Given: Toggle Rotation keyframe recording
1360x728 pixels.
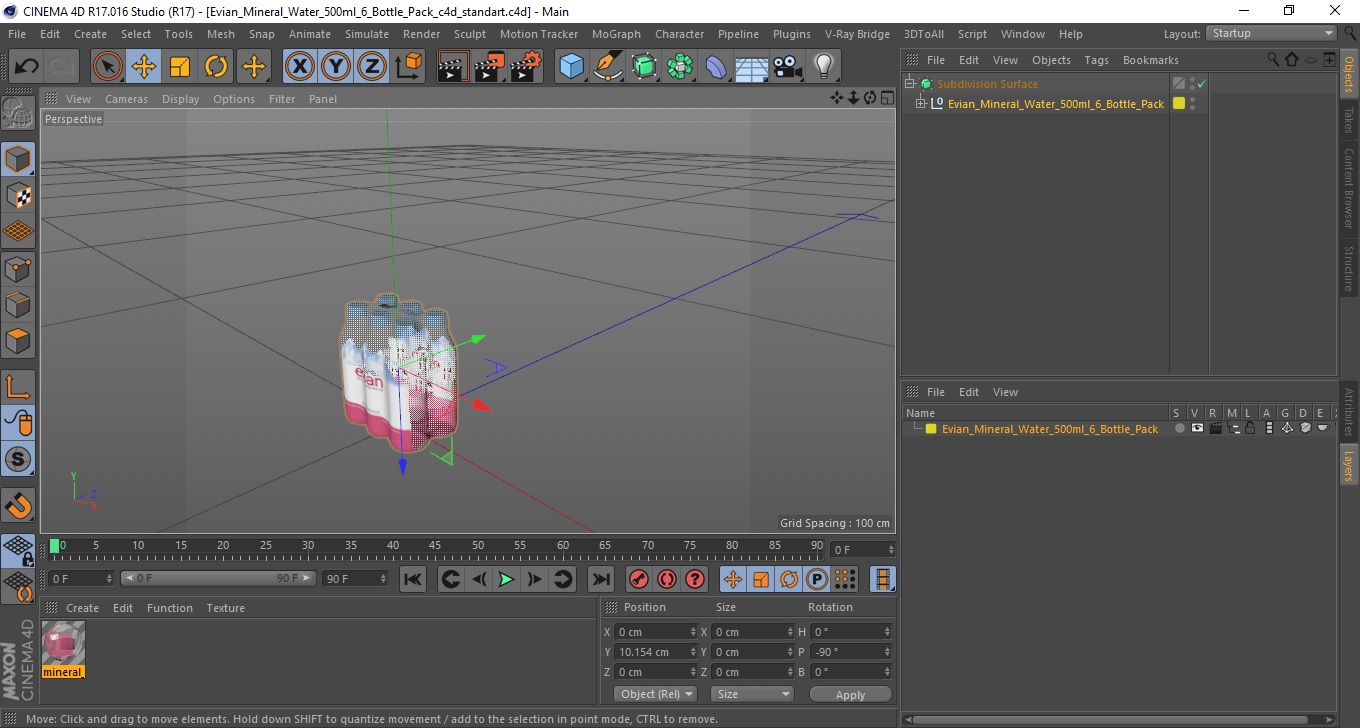Looking at the screenshot, I should pyautogui.click(x=789, y=579).
